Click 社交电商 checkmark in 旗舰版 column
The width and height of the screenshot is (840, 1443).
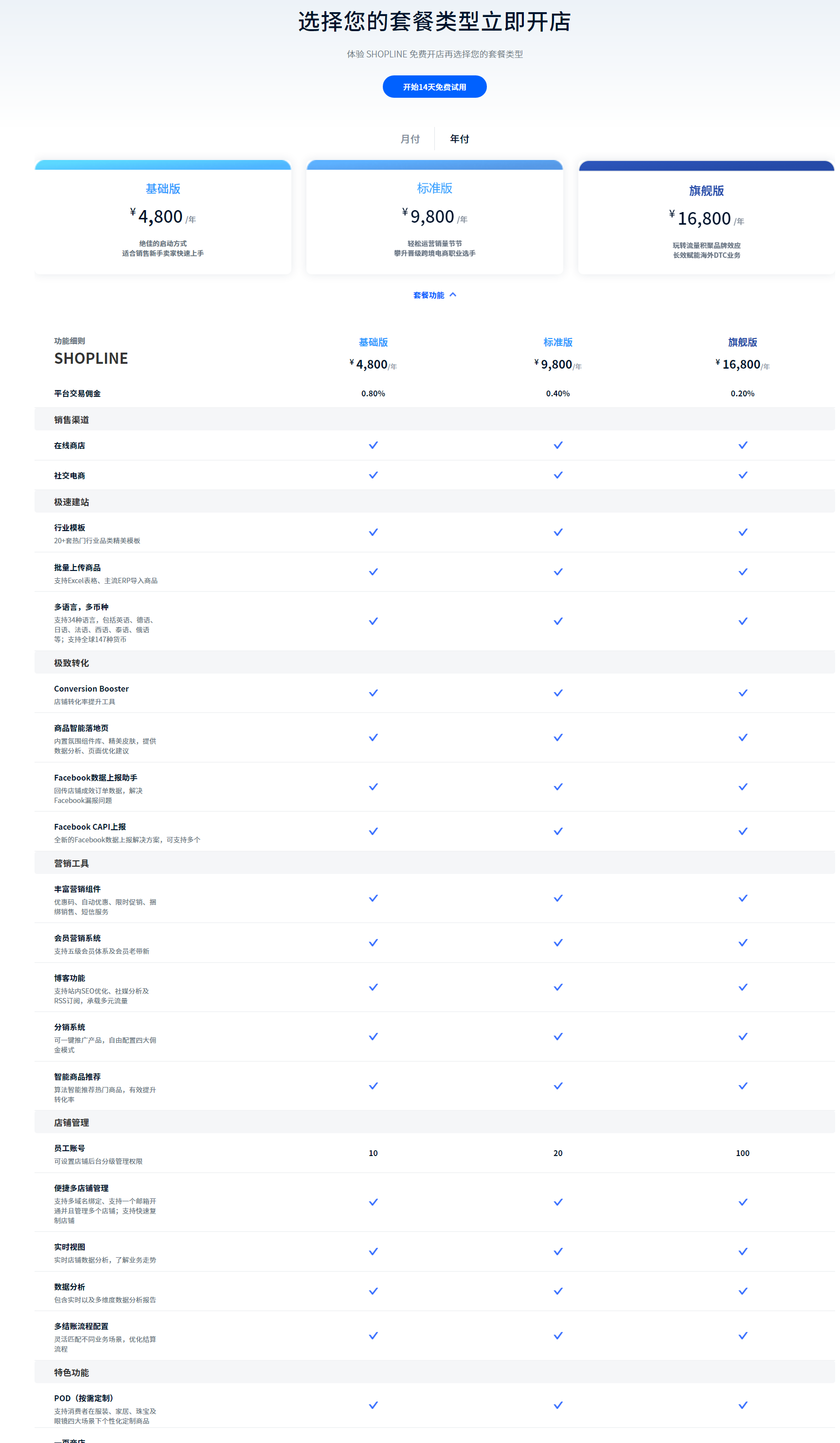(x=743, y=475)
